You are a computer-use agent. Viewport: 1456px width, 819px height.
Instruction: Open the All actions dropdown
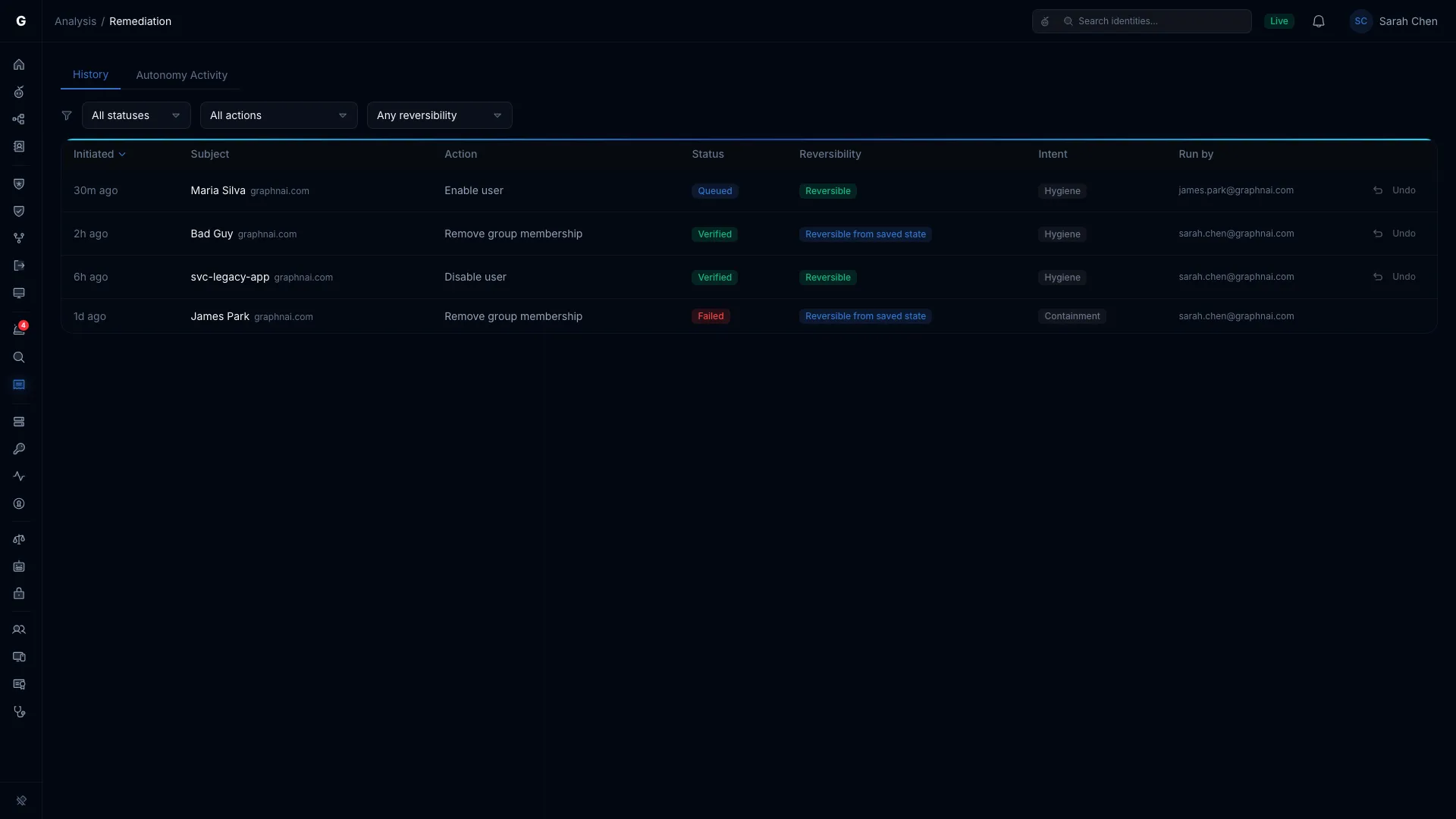pos(279,115)
